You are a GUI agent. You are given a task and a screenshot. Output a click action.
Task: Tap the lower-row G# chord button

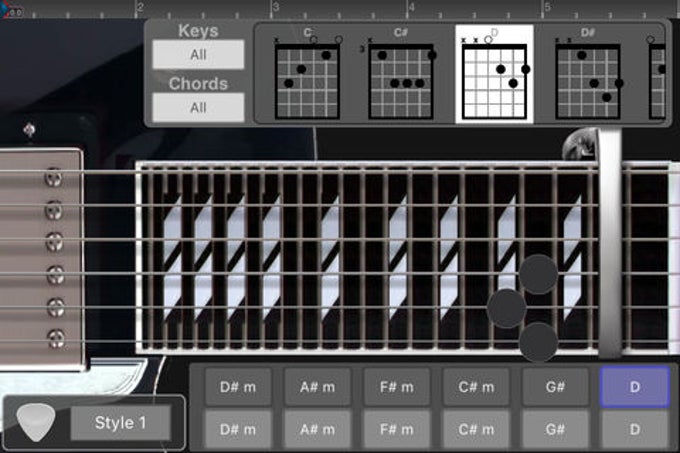(556, 429)
